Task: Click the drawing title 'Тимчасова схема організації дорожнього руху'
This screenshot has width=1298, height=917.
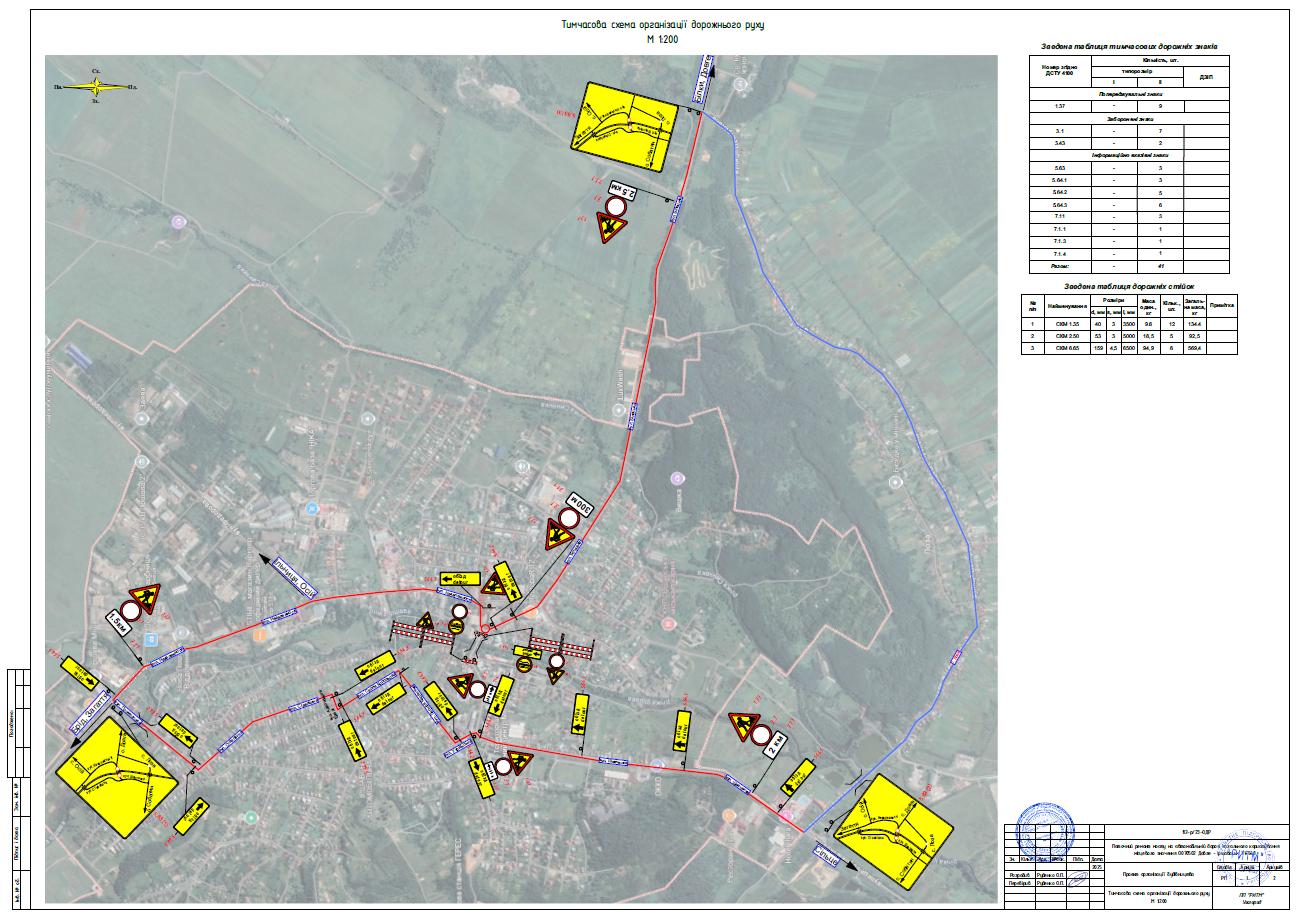Action: coord(662,24)
